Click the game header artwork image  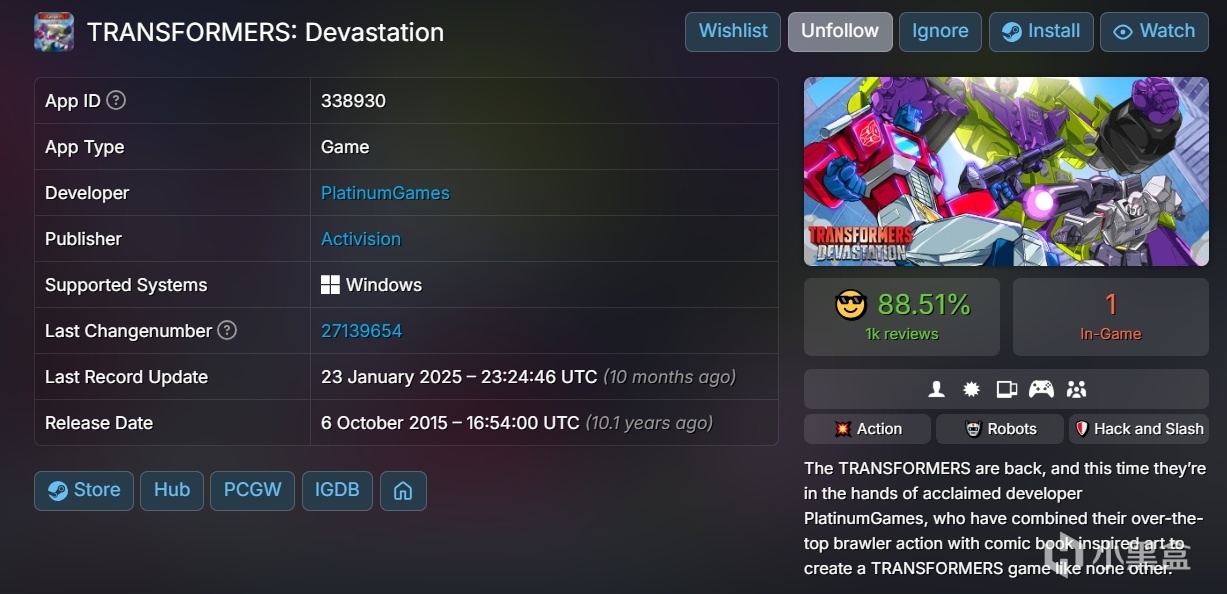tap(1006, 171)
